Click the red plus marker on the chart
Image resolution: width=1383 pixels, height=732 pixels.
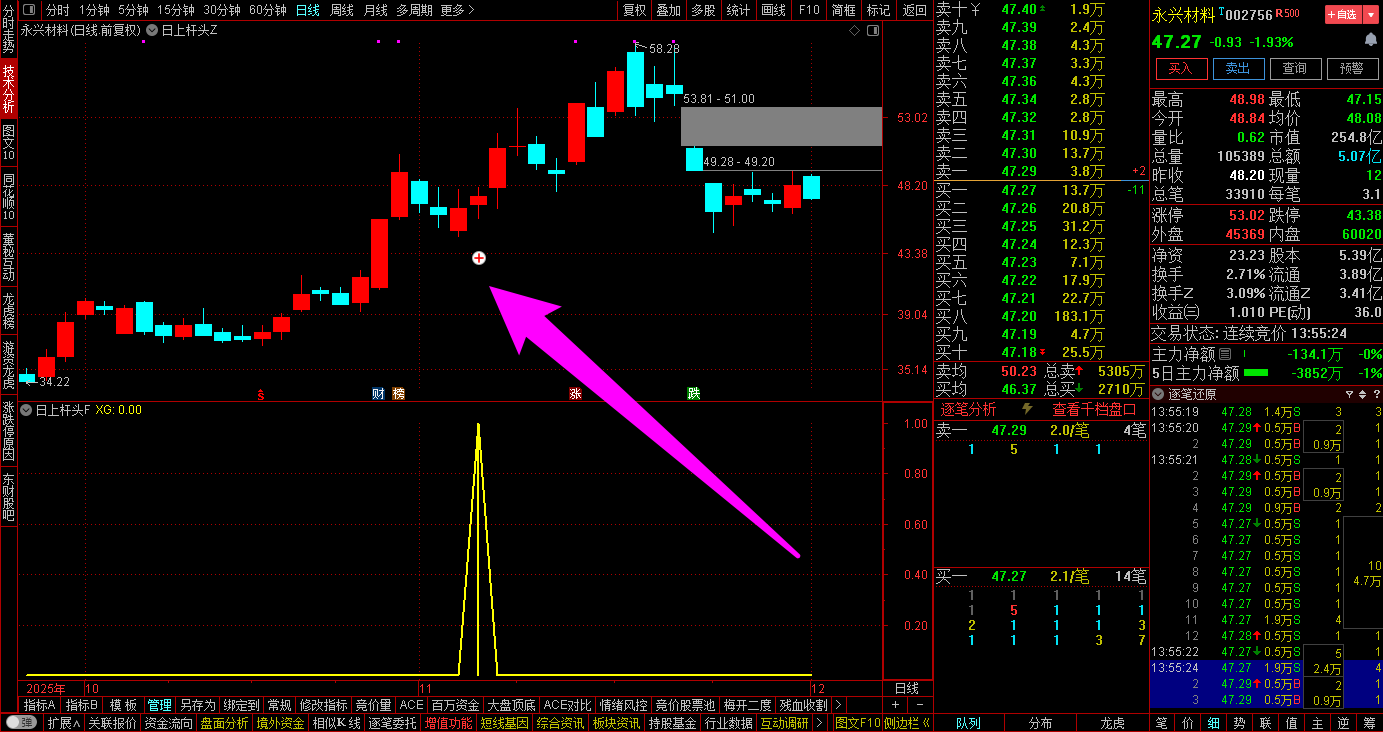point(478,258)
